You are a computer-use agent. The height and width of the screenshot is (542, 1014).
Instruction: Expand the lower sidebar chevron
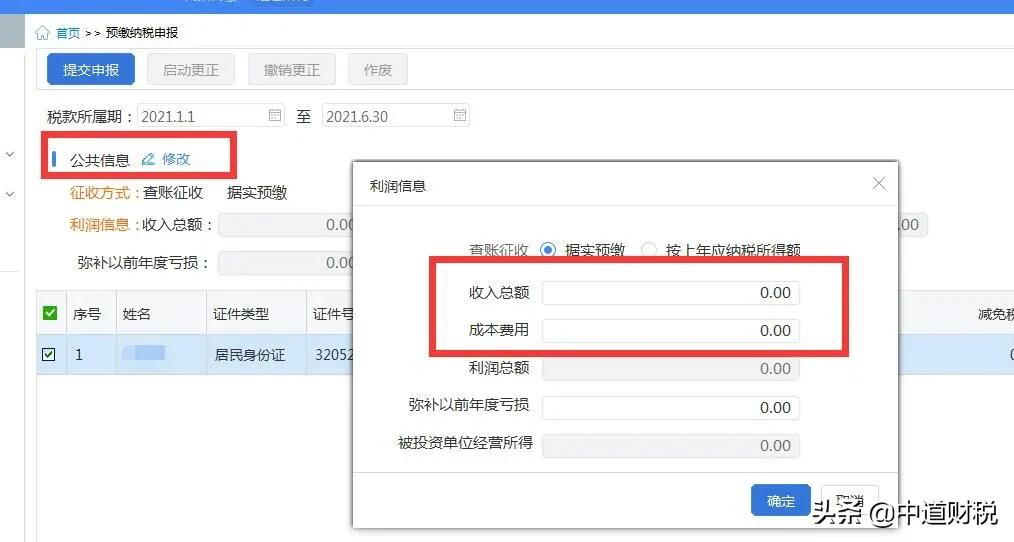(x=10, y=194)
